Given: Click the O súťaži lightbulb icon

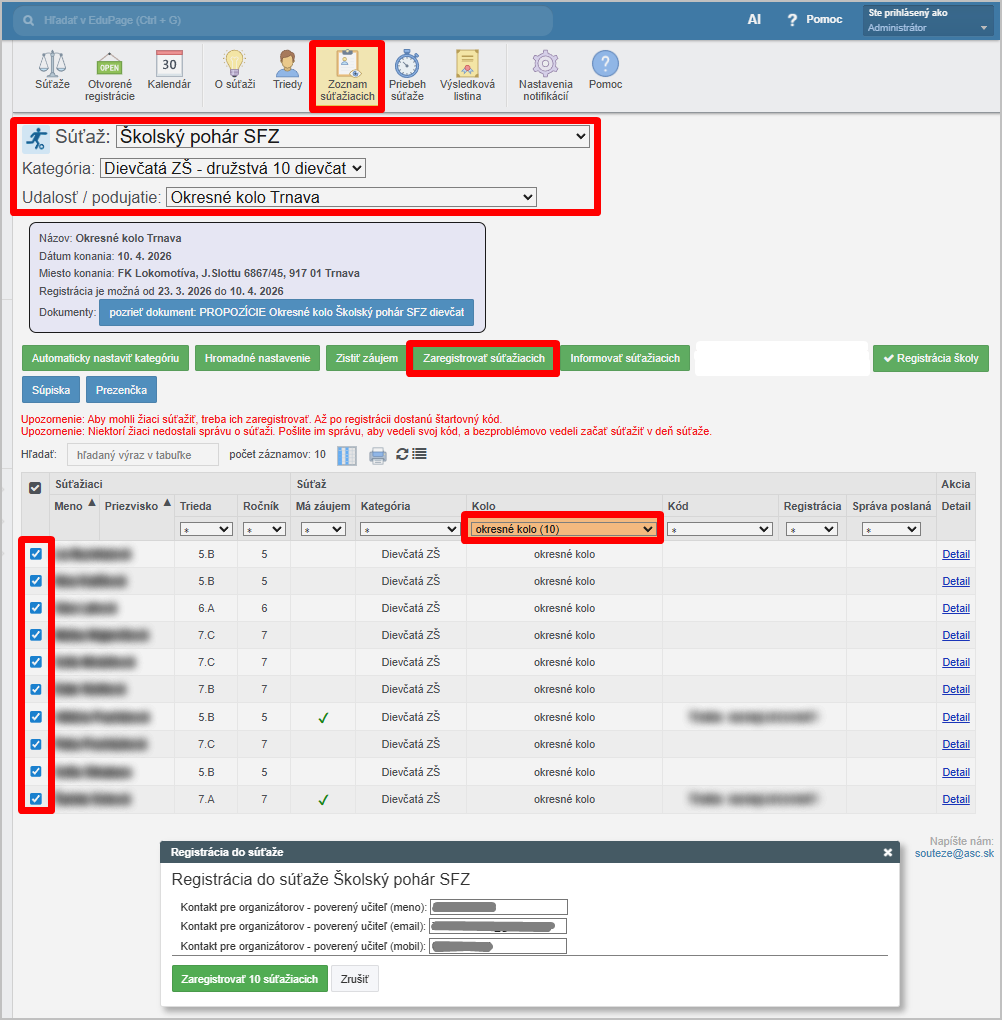Looking at the screenshot, I should coord(233,65).
